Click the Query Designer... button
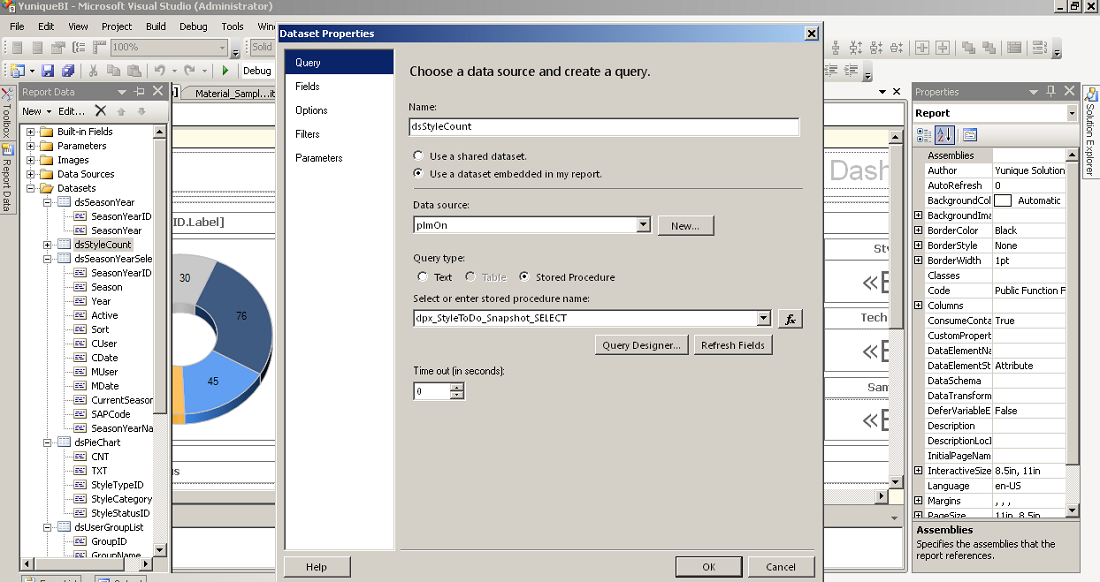The height and width of the screenshot is (582, 1100). pos(641,345)
